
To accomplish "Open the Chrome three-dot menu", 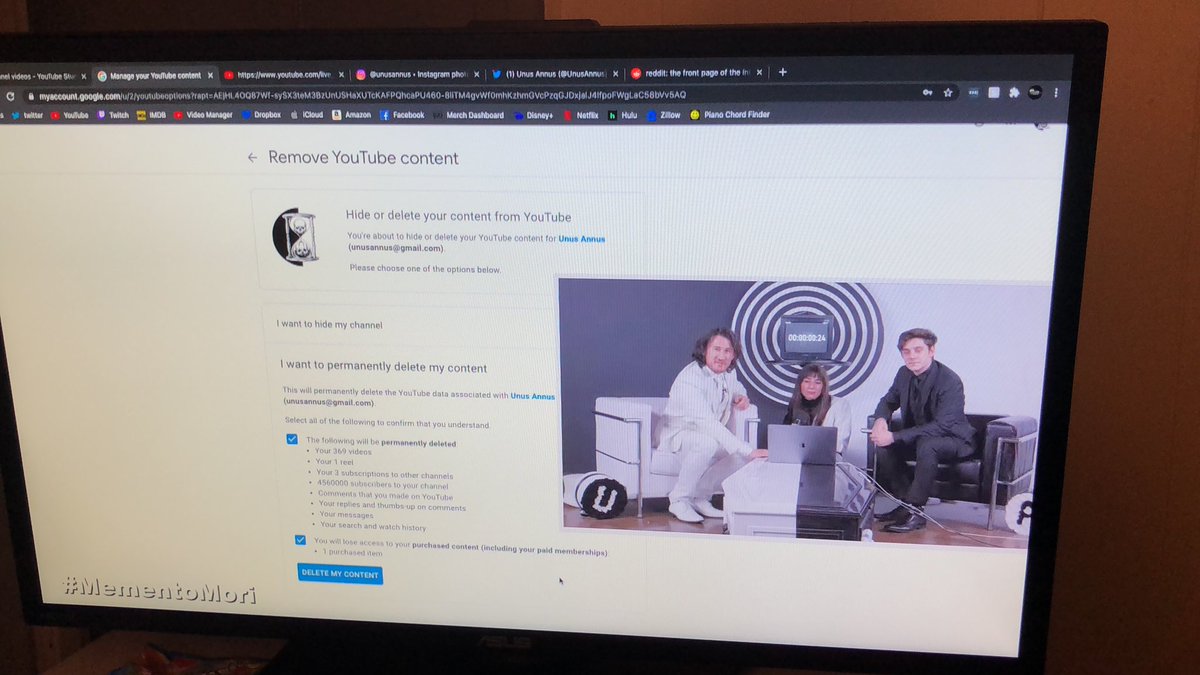I will tap(1056, 92).
